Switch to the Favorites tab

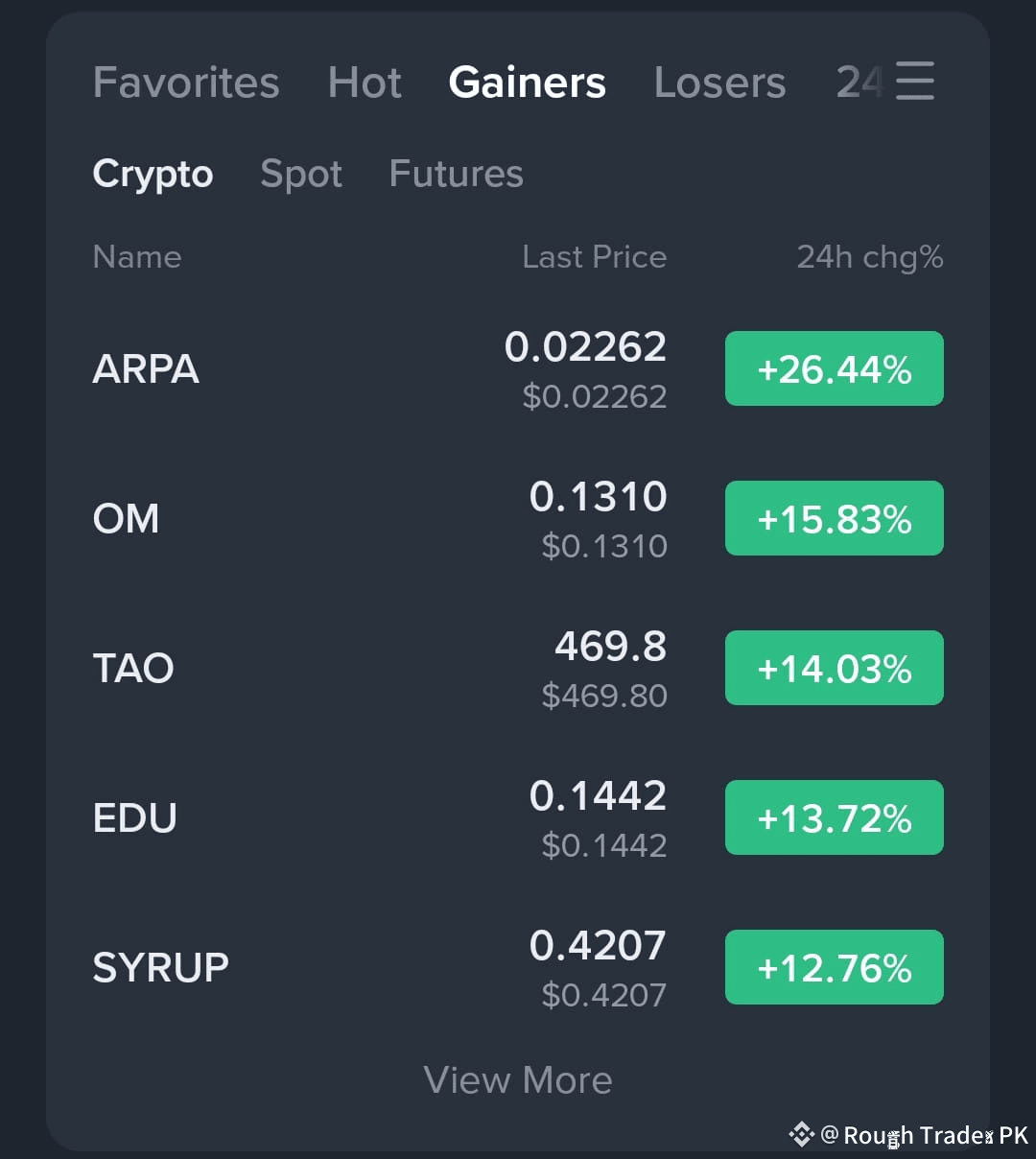pyautogui.click(x=186, y=83)
